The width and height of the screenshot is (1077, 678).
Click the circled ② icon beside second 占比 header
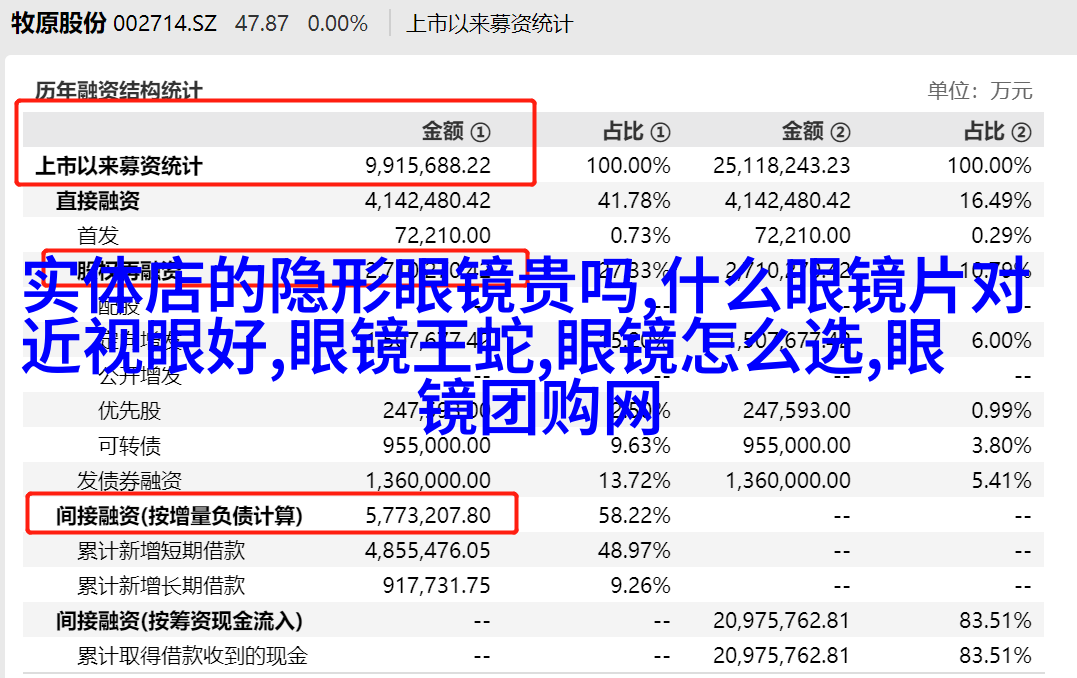pos(1020,132)
